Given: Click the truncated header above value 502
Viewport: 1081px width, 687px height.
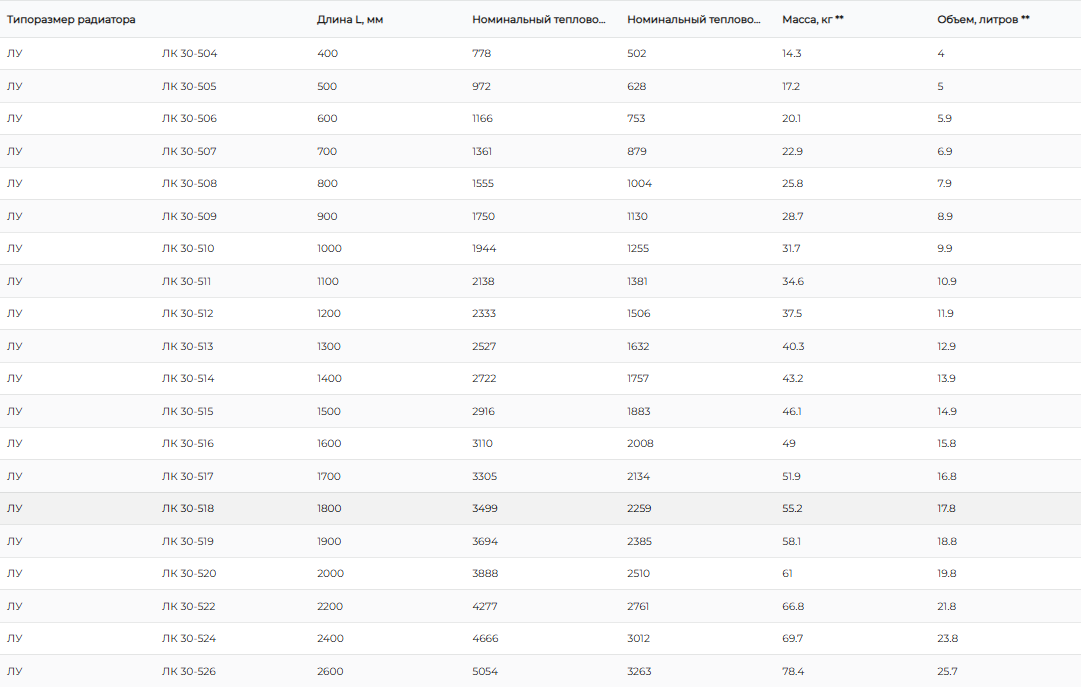Looking at the screenshot, I should [694, 20].
